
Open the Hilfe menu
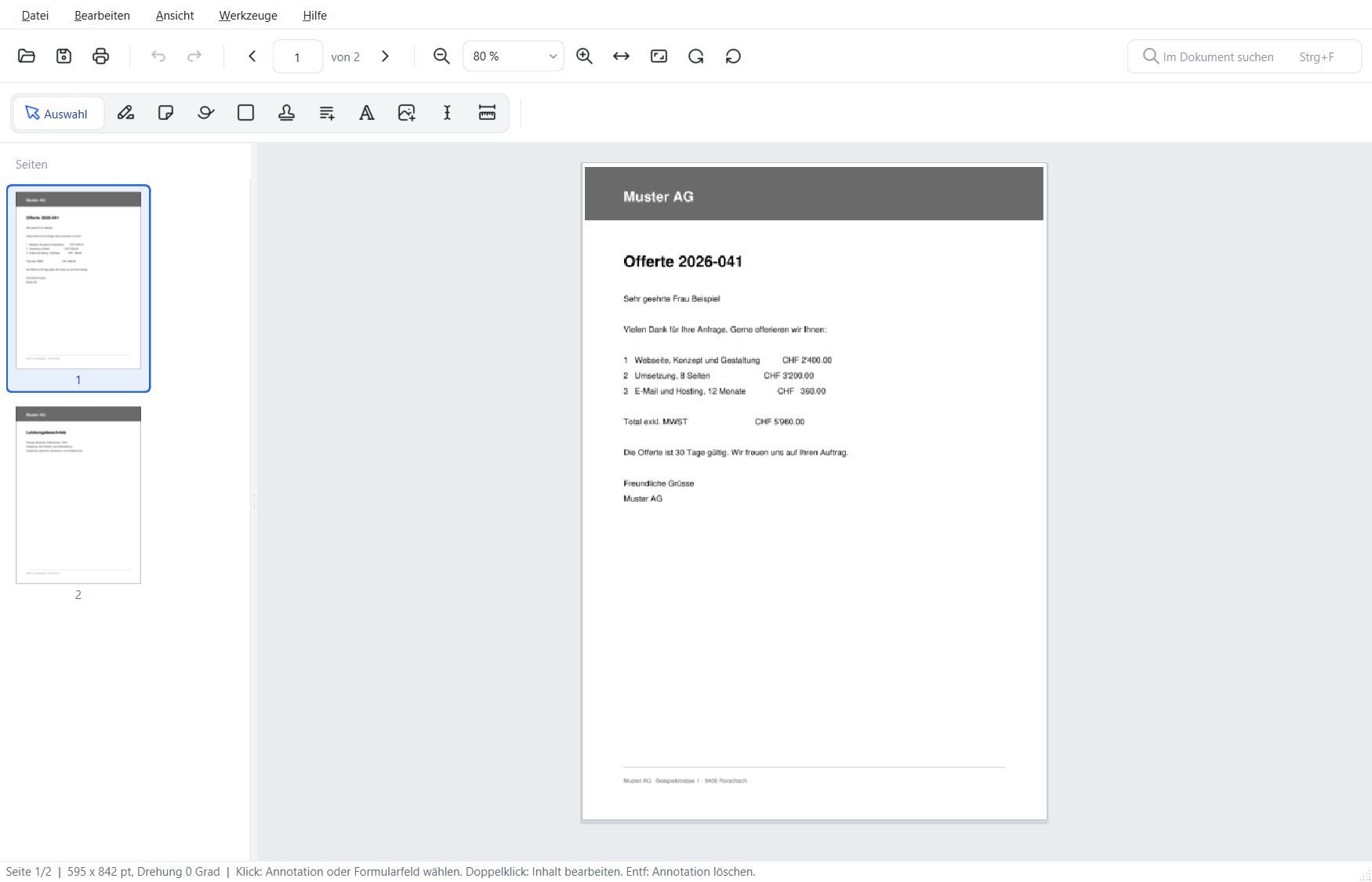coord(314,15)
